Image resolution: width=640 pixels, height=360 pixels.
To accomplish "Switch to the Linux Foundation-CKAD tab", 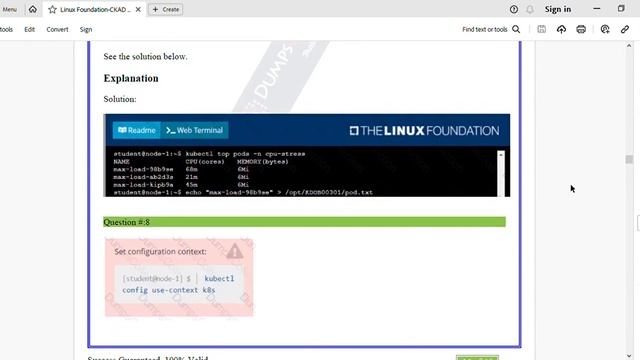I will (x=95, y=9).
